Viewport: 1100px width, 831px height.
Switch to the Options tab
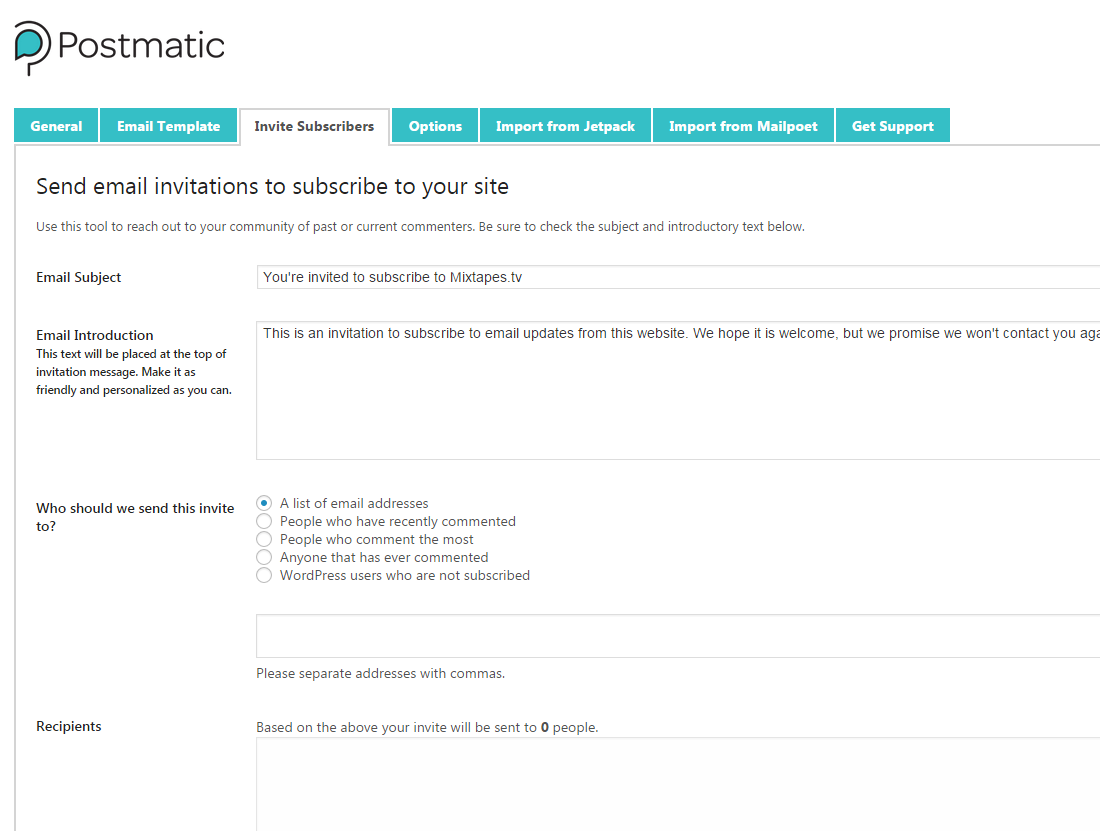(x=434, y=125)
